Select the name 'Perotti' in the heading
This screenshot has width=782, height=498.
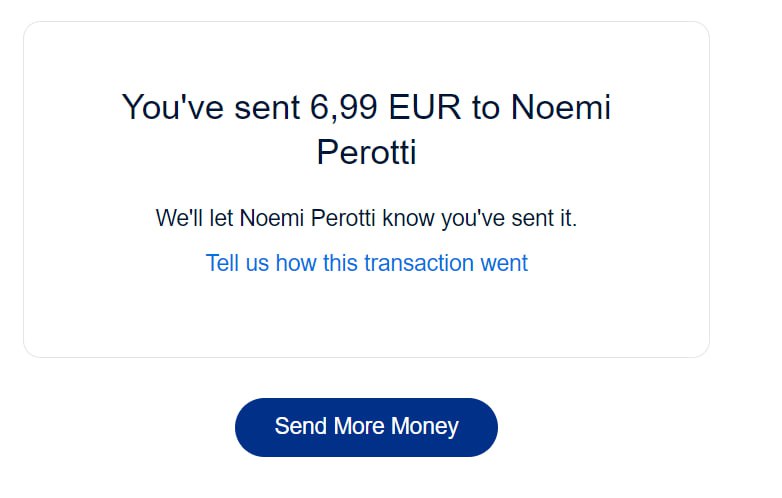click(366, 153)
